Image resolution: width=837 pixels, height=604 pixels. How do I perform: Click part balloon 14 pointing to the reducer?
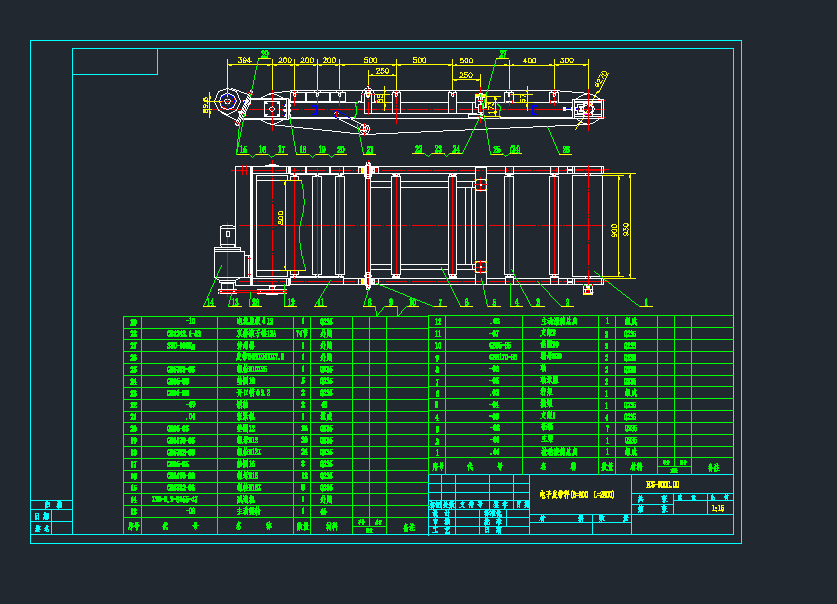click(x=212, y=299)
